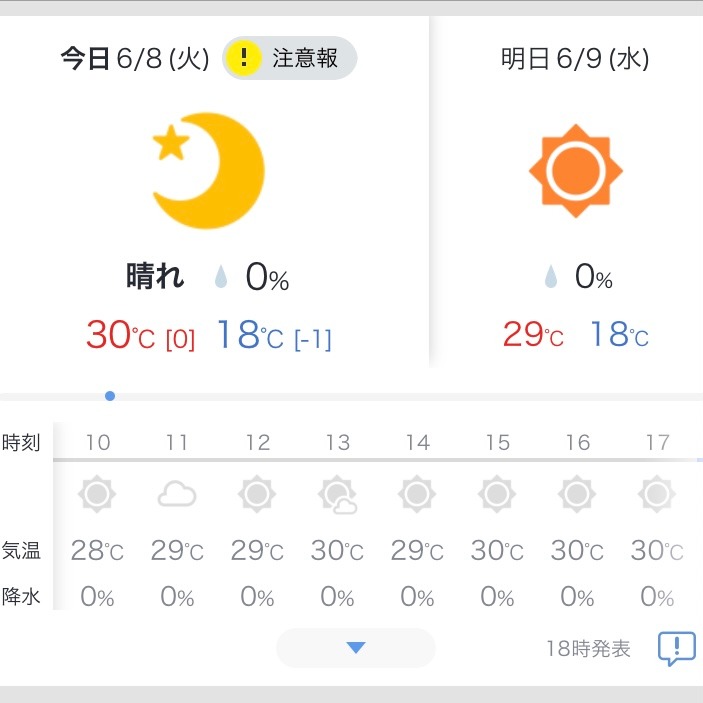The height and width of the screenshot is (703, 703).
Task: Select the cloudy icon at 11 o'clock
Action: coord(177,494)
